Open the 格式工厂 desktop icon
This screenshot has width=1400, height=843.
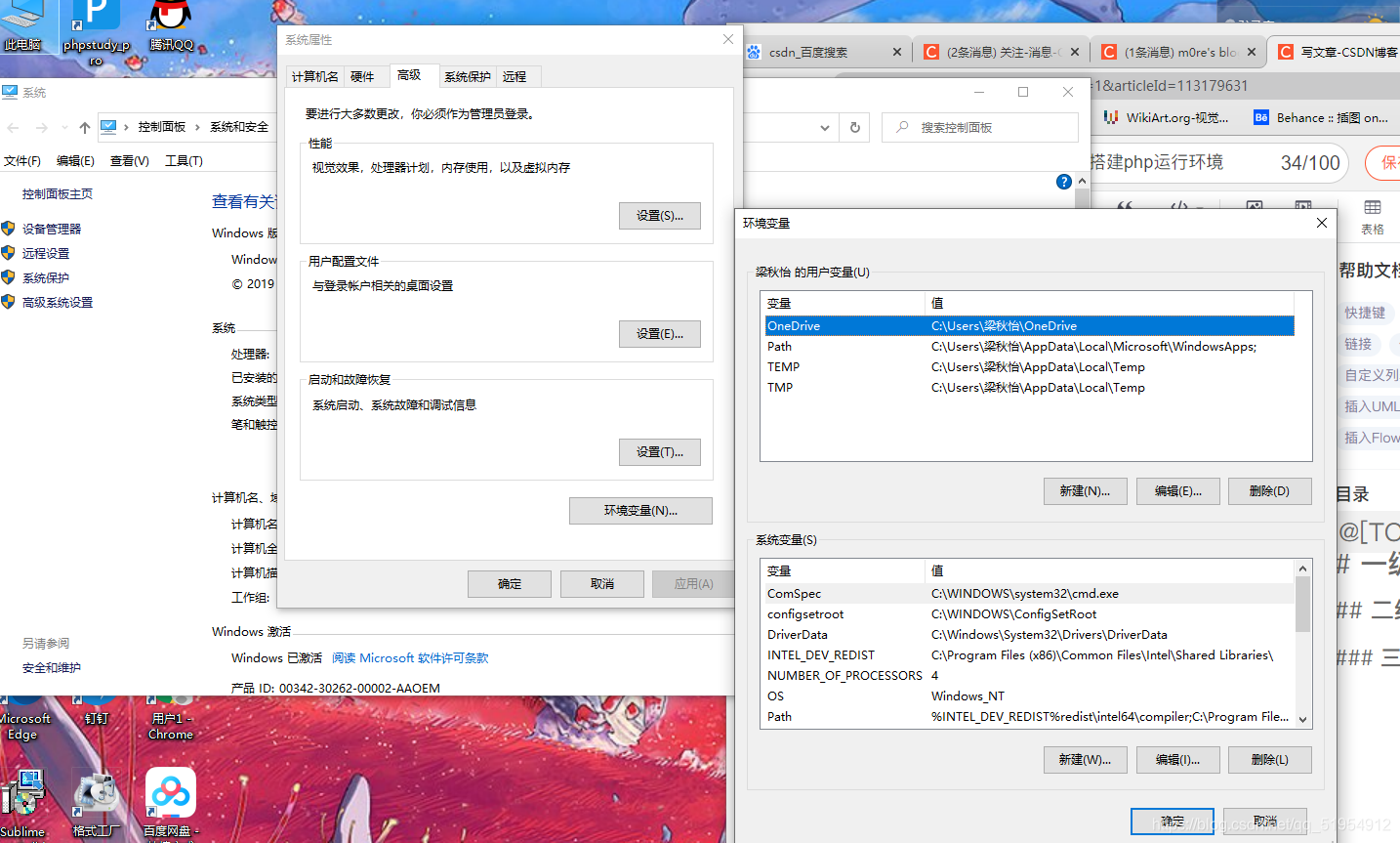tap(96, 805)
